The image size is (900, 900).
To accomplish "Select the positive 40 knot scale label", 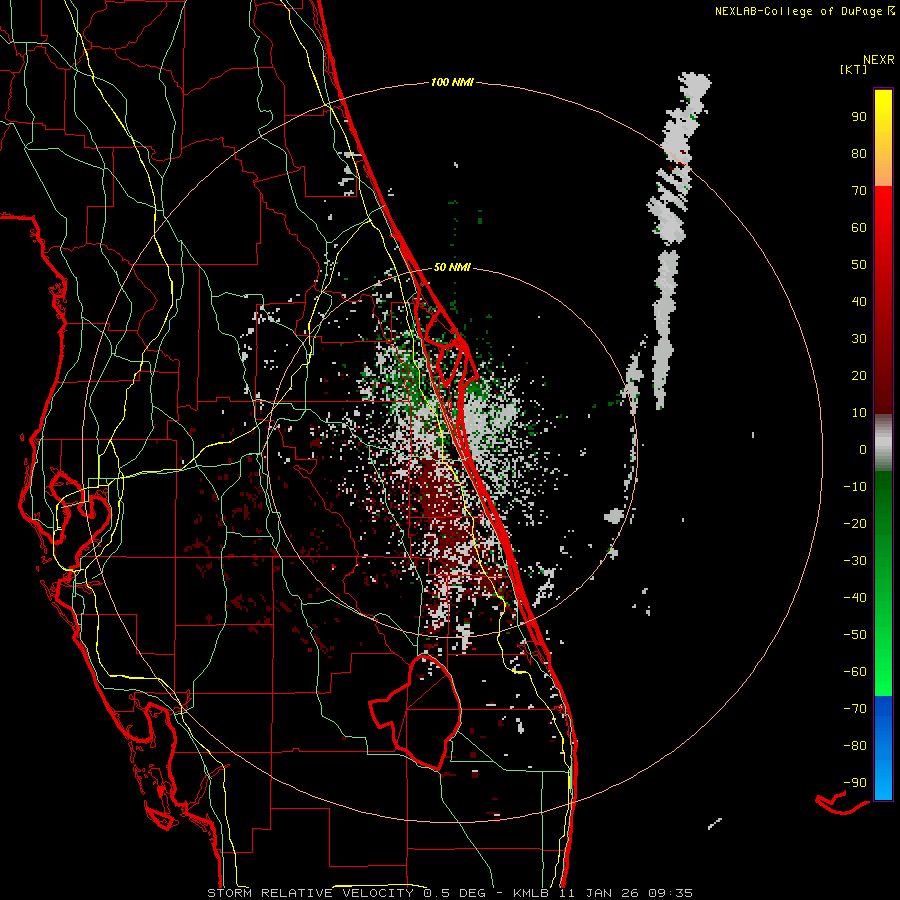I will [859, 302].
